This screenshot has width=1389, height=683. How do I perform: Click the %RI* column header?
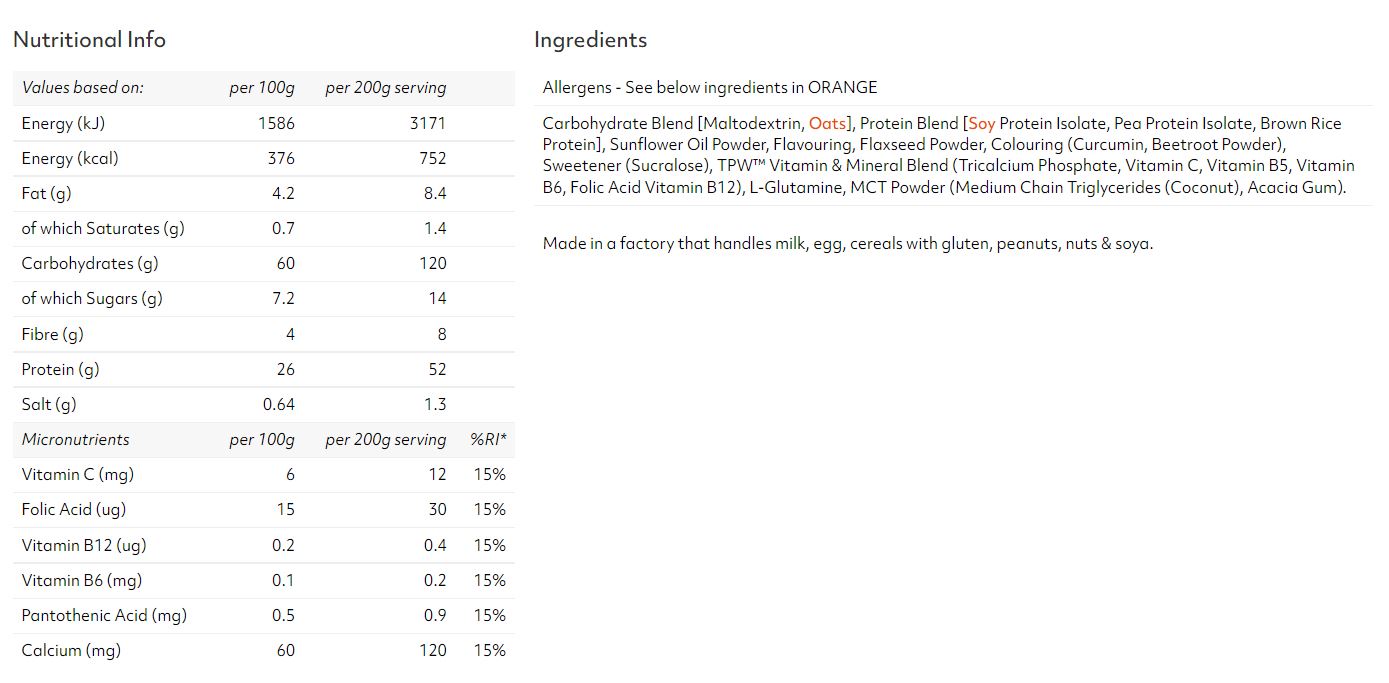488,439
